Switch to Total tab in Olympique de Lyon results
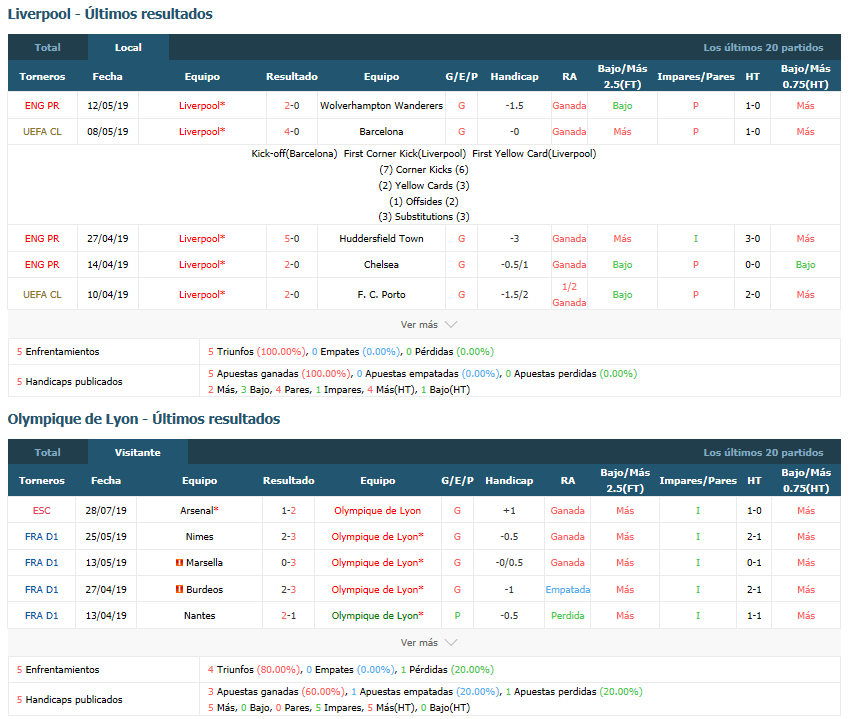 pyautogui.click(x=48, y=452)
